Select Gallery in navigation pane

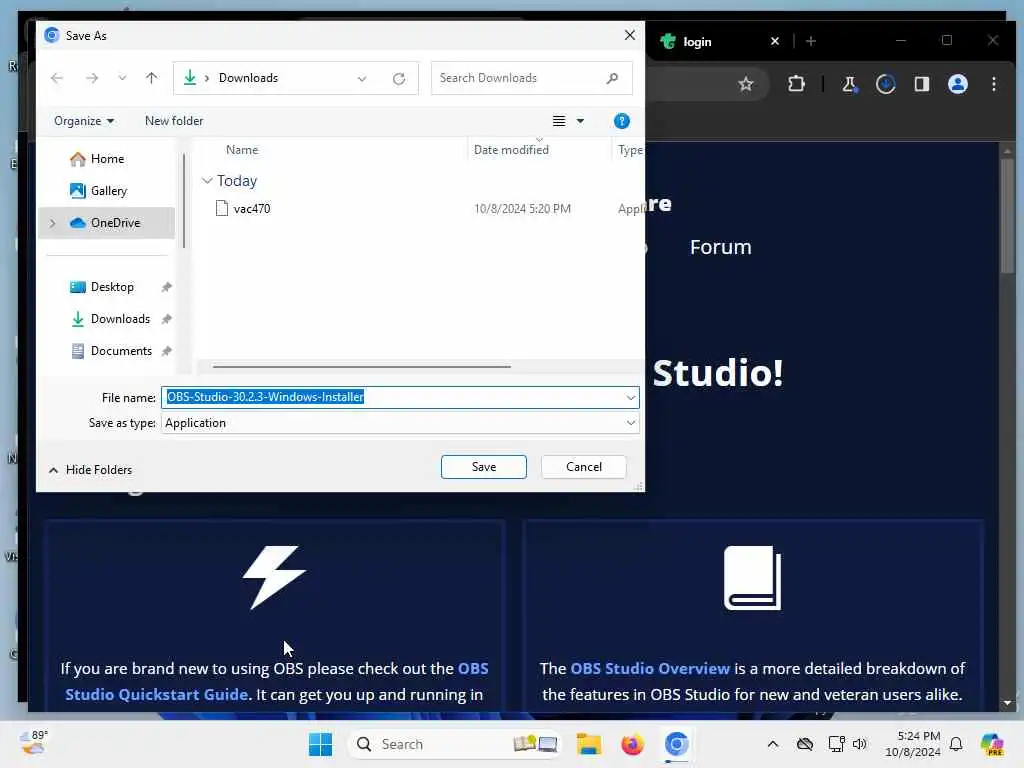(108, 191)
